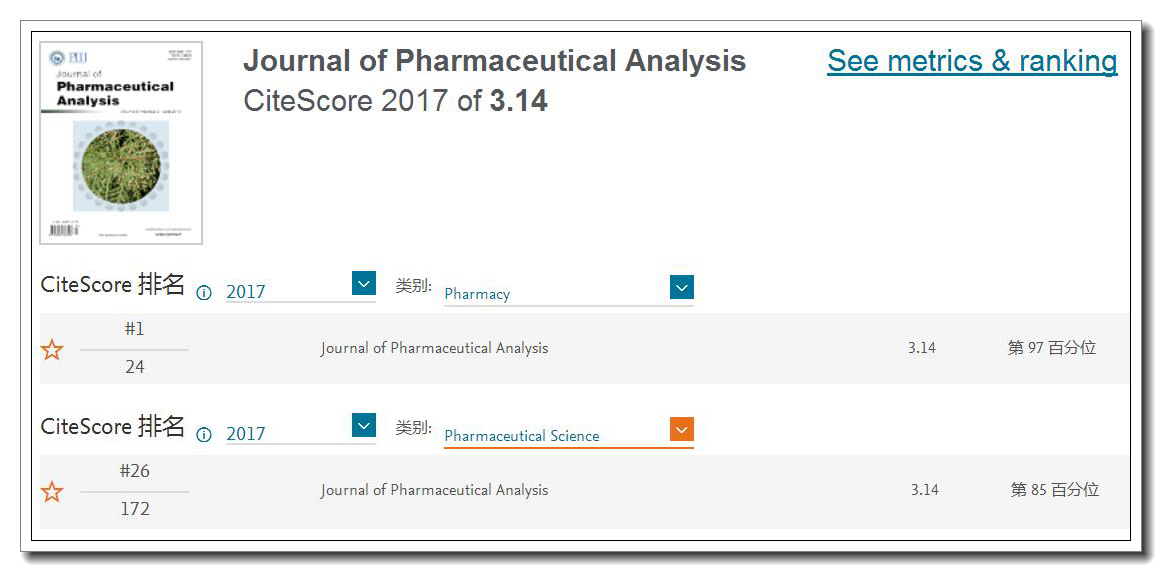This screenshot has width=1162, height=572.
Task: Open See metrics & ranking link
Action: tap(972, 61)
